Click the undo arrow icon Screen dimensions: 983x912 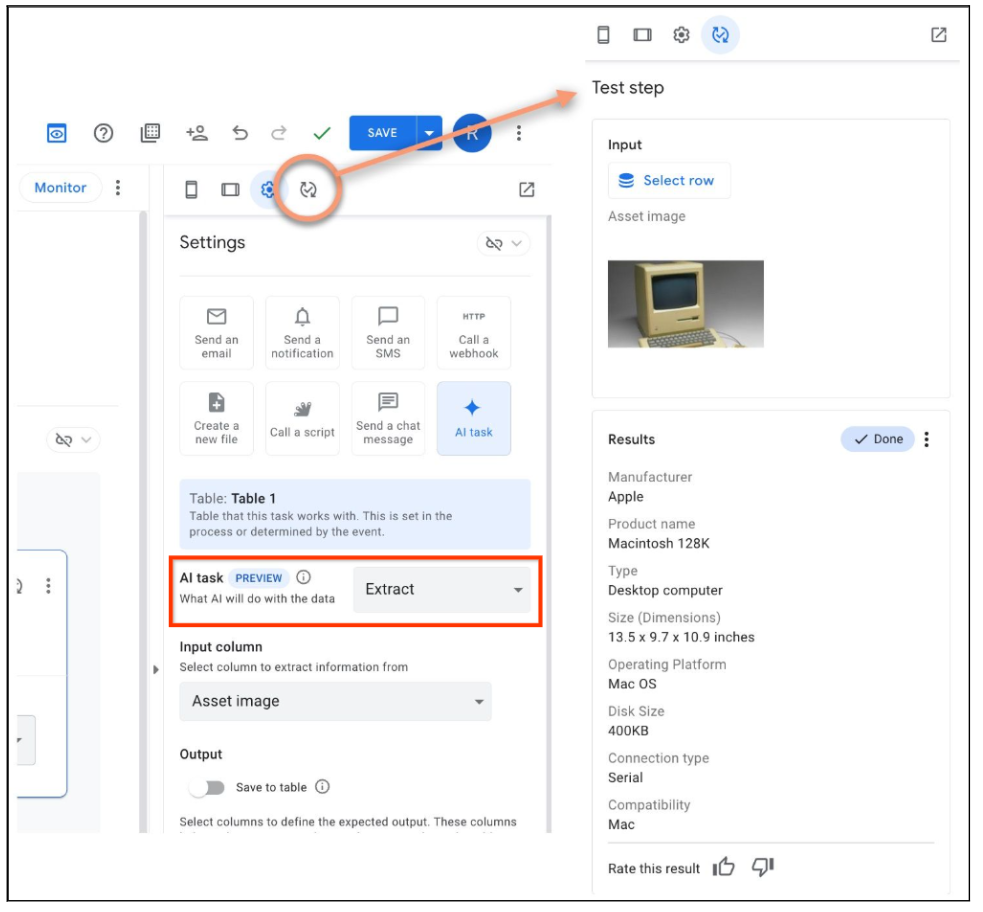(240, 133)
